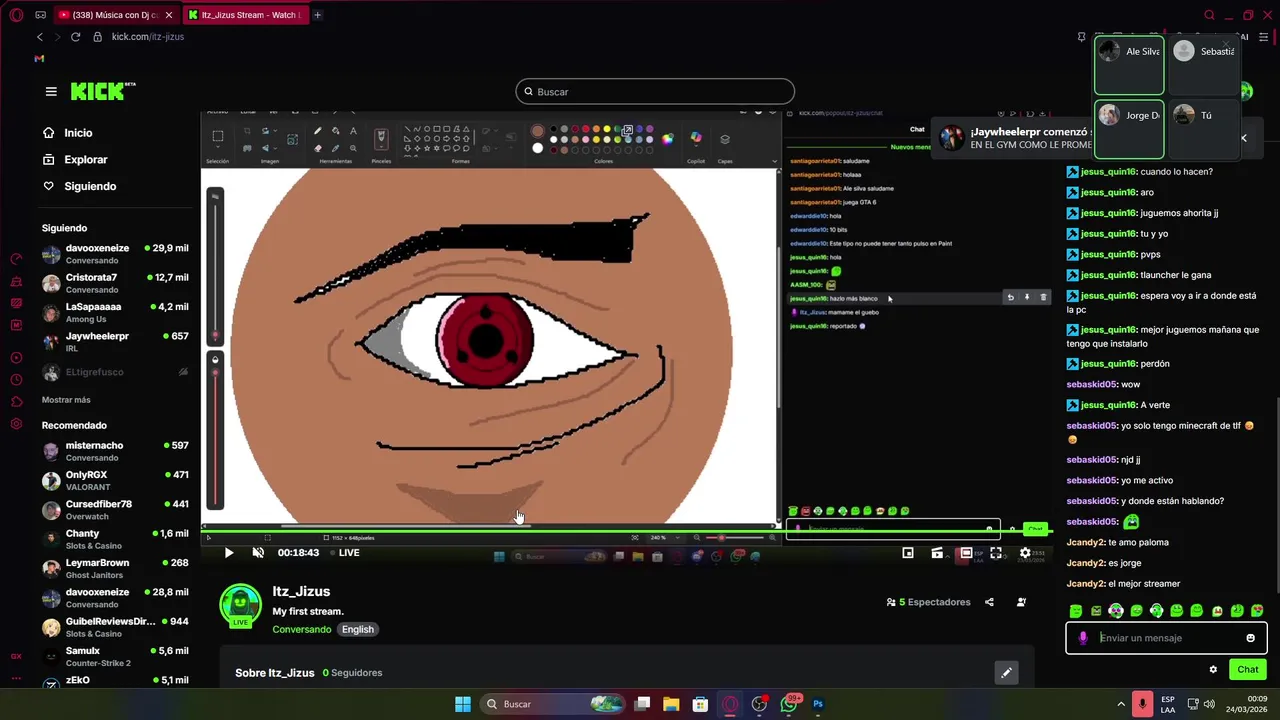The image size is (1280, 720).
Task: Click the Conversando category link
Action: [x=302, y=629]
